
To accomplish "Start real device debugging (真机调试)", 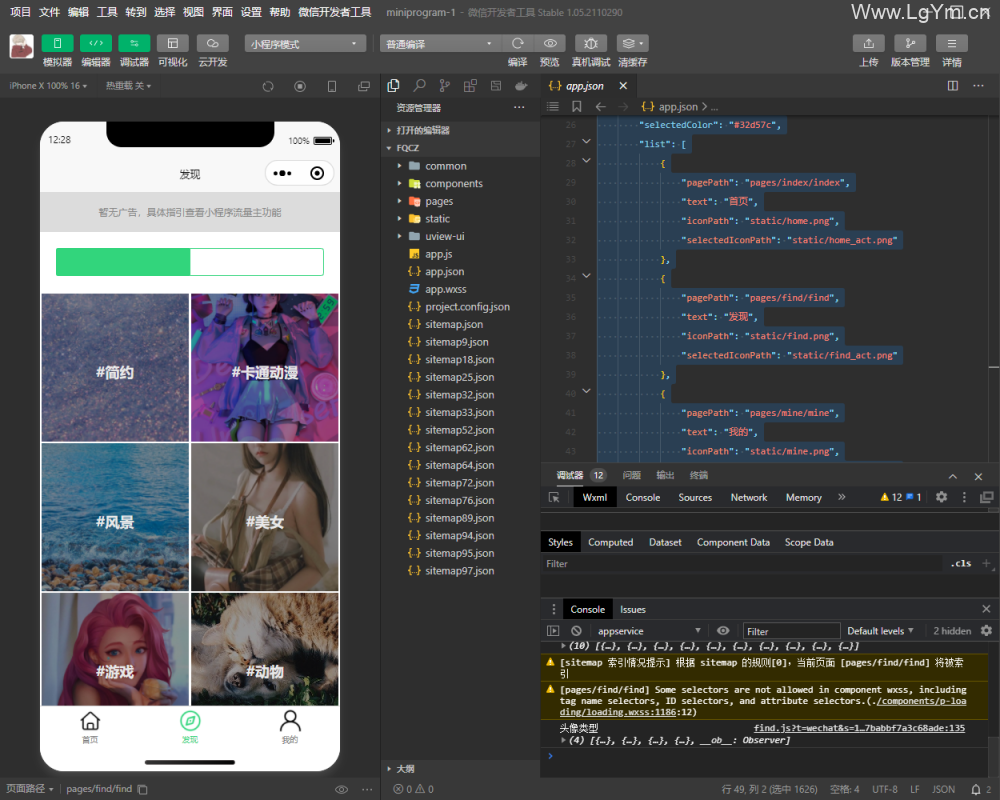I will (x=591, y=43).
